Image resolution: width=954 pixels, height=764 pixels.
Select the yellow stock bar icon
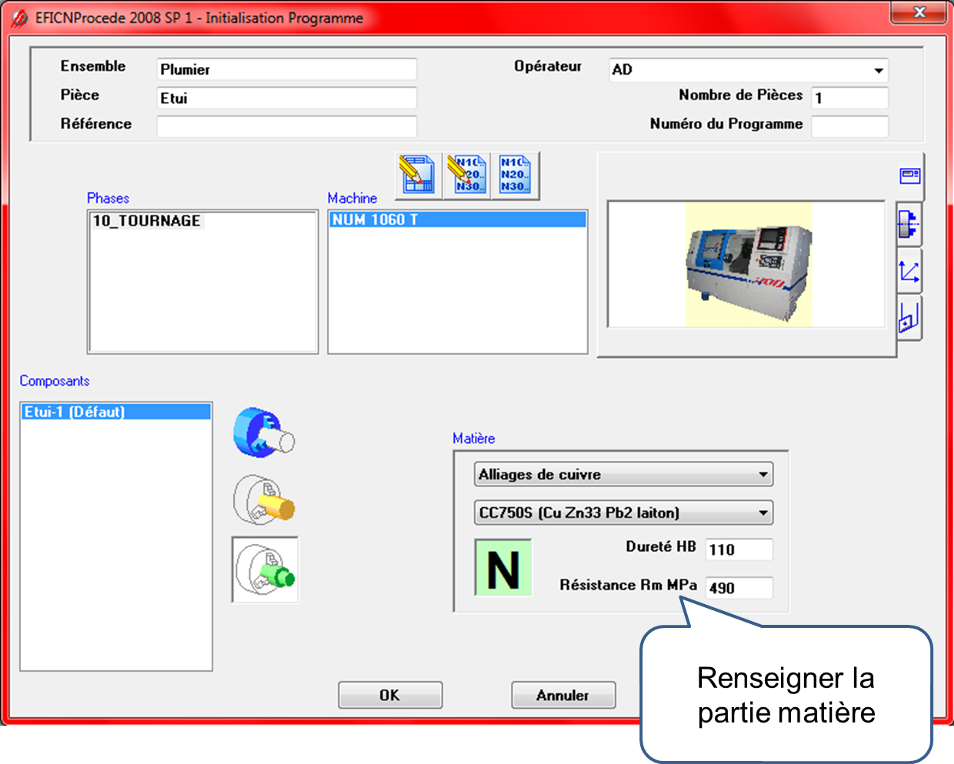264,501
